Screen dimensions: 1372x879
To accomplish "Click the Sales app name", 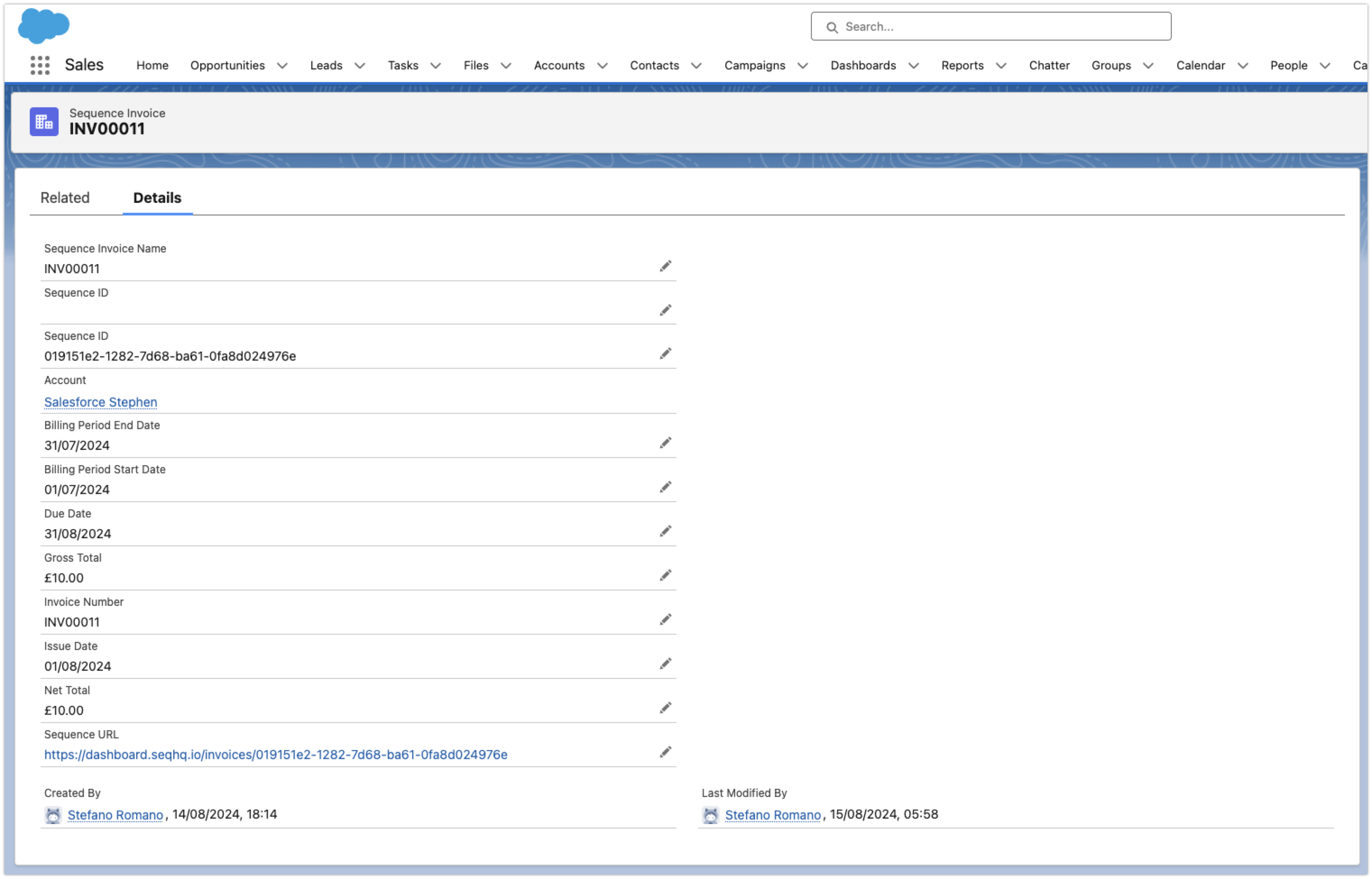I will coord(84,64).
